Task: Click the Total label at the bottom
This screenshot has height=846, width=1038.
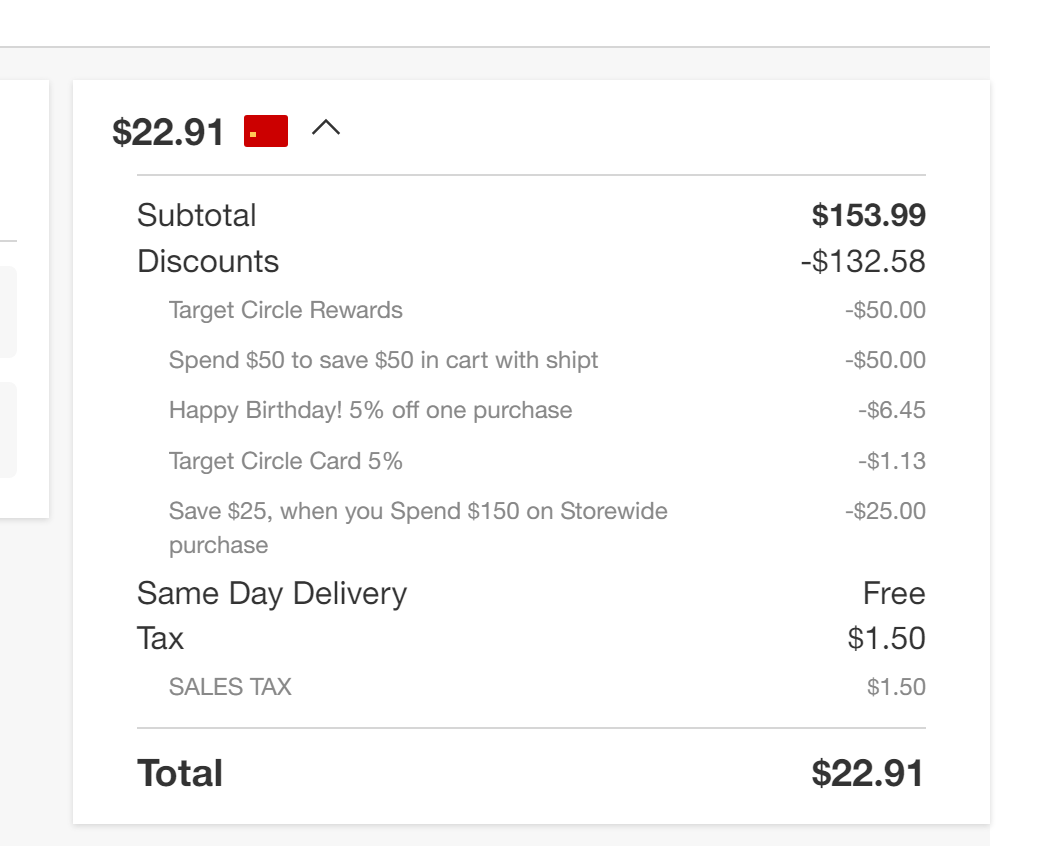Action: click(x=180, y=773)
